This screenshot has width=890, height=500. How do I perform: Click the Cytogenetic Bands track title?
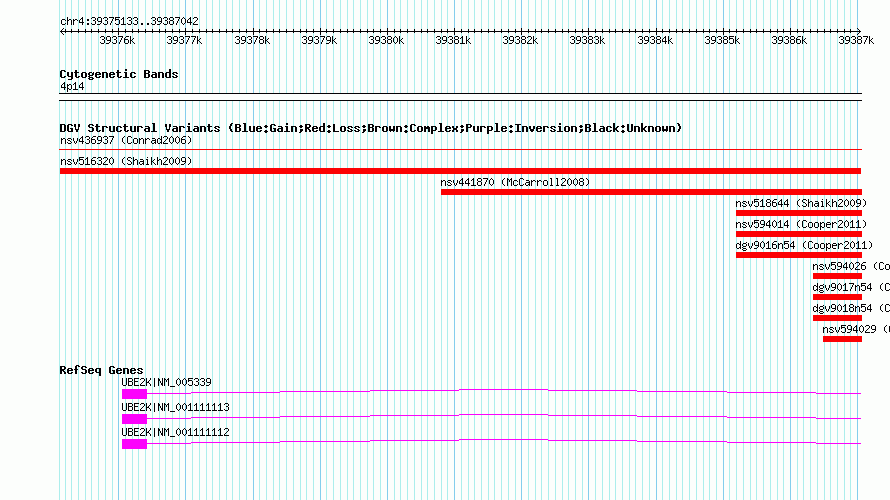click(x=119, y=74)
